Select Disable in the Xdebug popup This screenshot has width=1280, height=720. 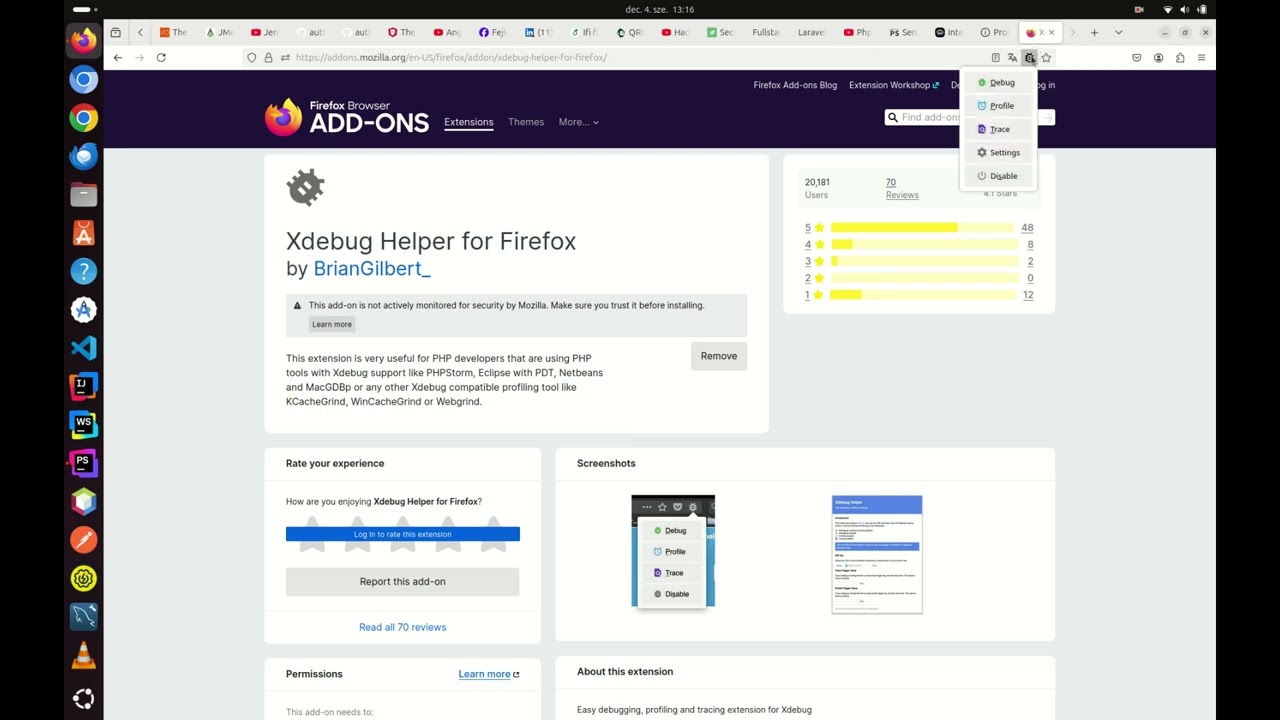pos(998,176)
